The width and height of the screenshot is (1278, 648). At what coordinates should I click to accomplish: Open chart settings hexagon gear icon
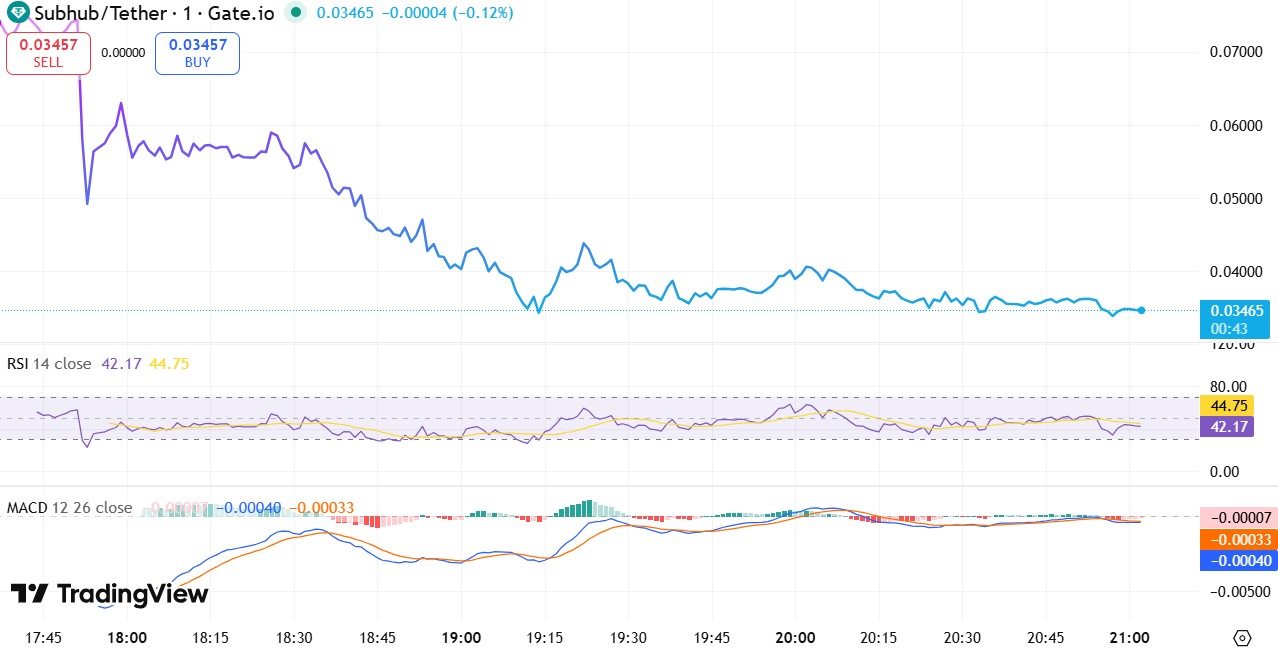click(x=1243, y=638)
